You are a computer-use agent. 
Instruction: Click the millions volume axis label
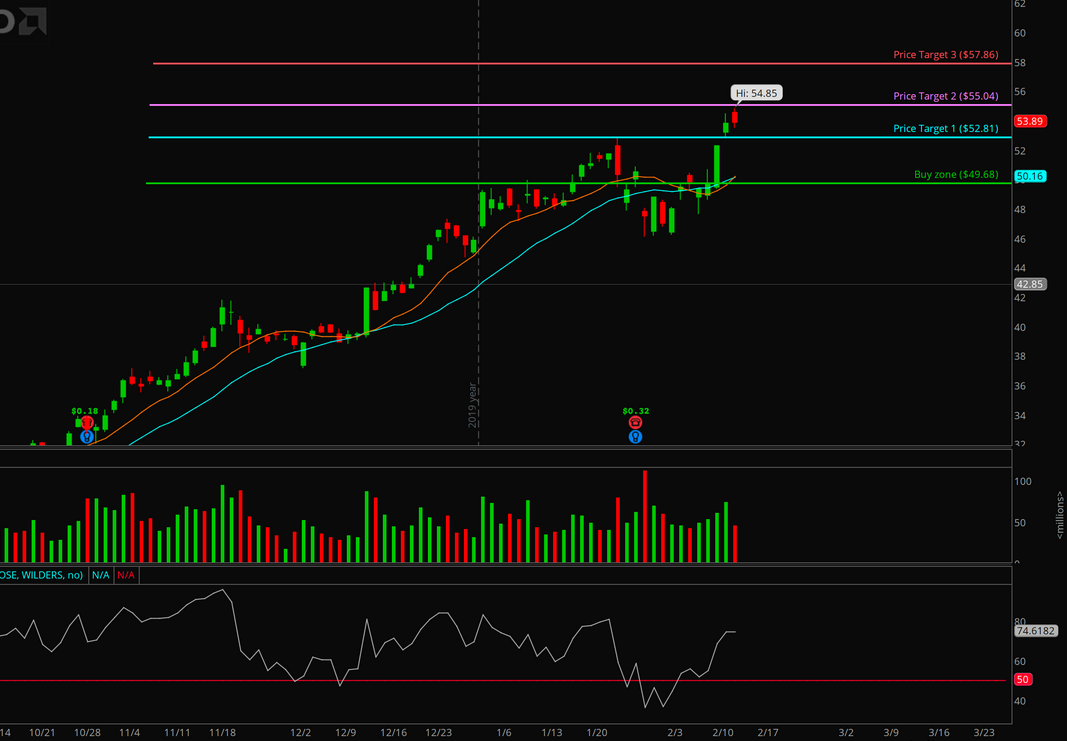click(1060, 514)
